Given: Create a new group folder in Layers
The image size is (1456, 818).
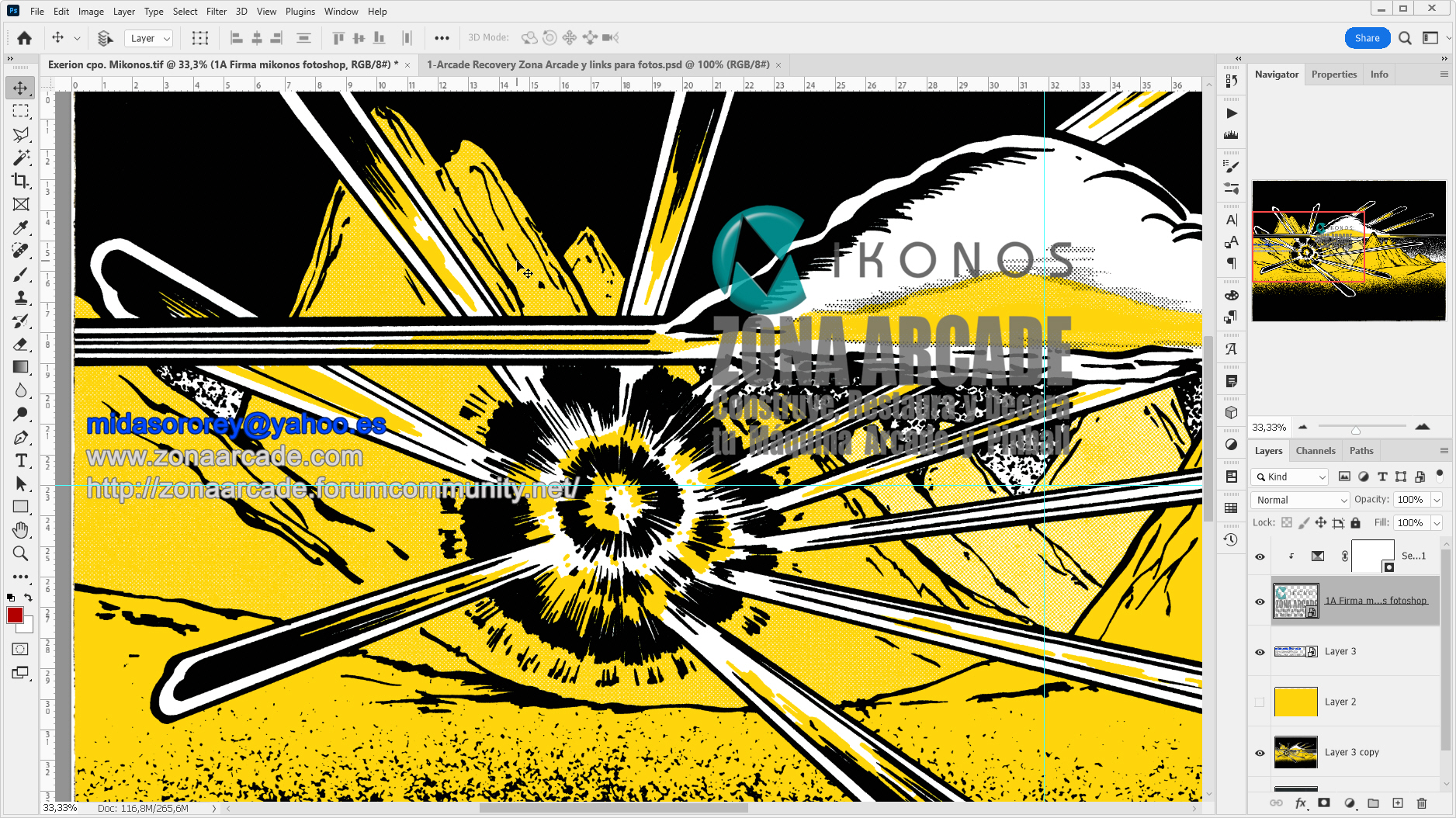Looking at the screenshot, I should point(1373,803).
